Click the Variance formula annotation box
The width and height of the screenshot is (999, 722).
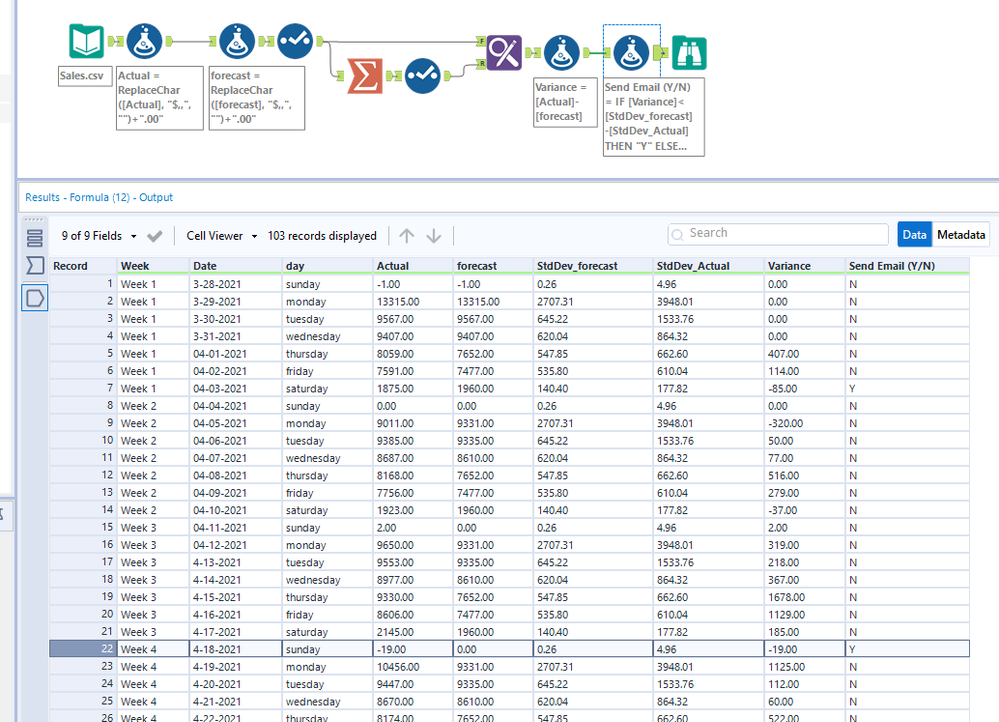(565, 102)
